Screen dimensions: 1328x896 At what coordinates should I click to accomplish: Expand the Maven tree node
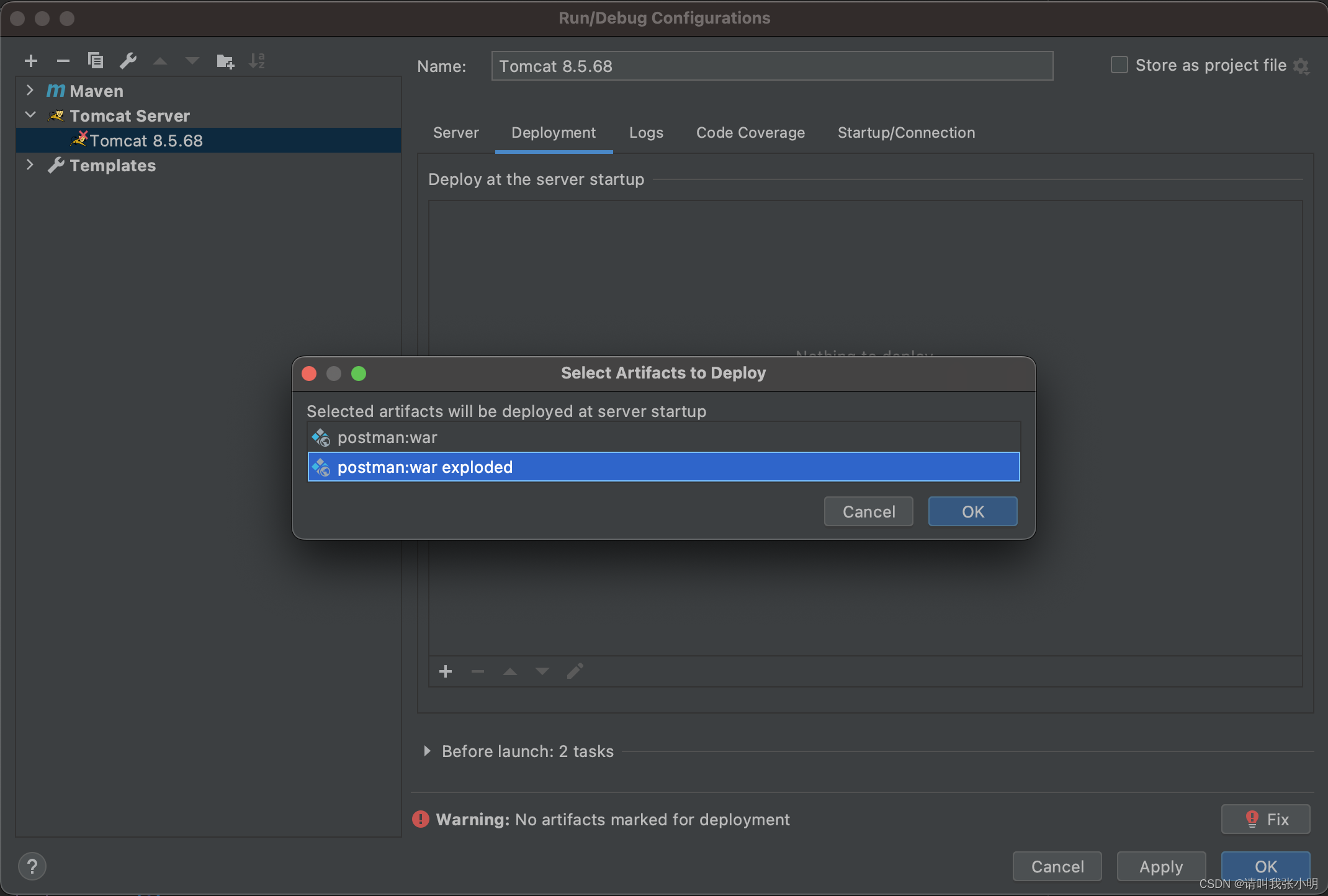(x=30, y=91)
